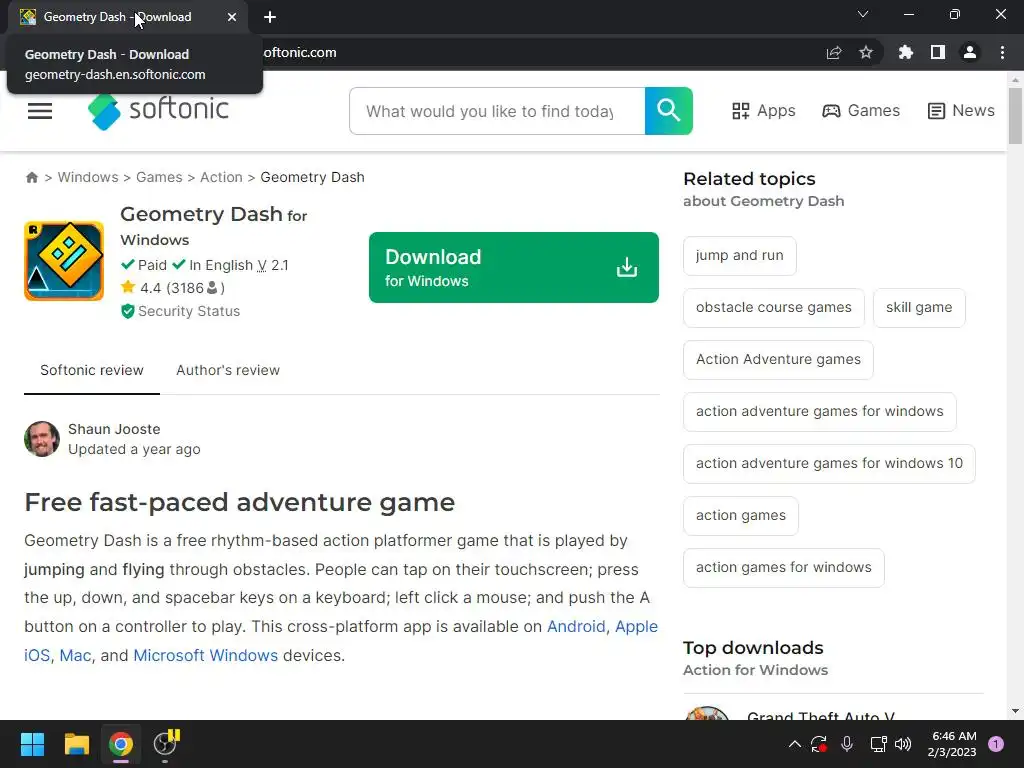Click the Geometry Dash tab title
This screenshot has height=768, width=1024.
[x=118, y=17]
